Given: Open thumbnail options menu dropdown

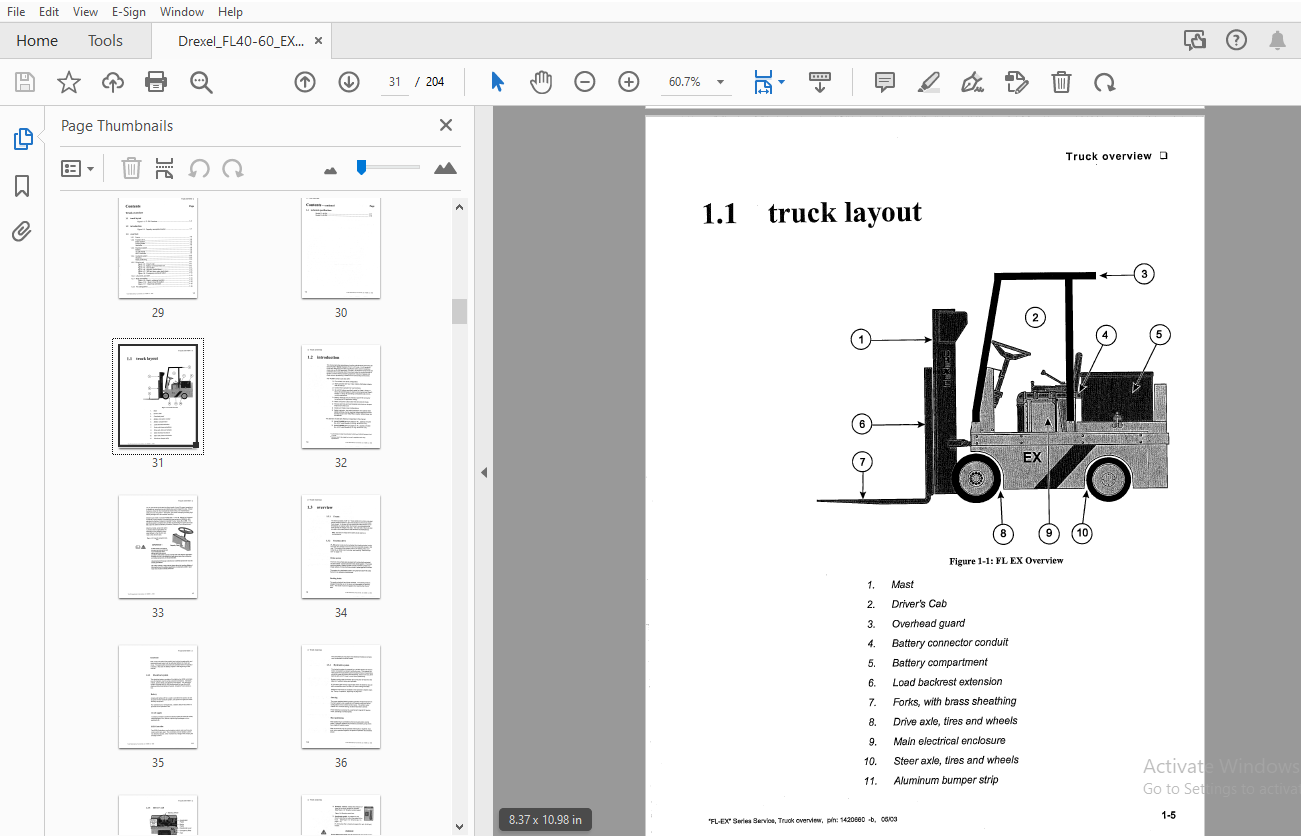Looking at the screenshot, I should [x=78, y=168].
